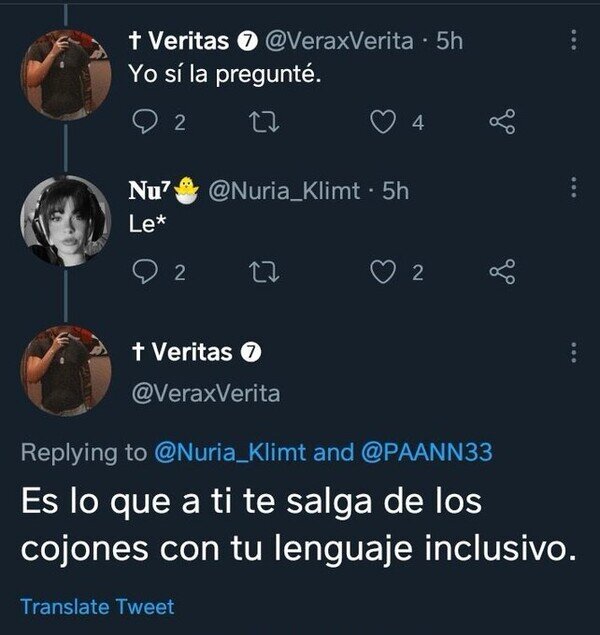Open @Nuria_Klimt mention in Replying to
The height and width of the screenshot is (635, 600).
tap(231, 453)
